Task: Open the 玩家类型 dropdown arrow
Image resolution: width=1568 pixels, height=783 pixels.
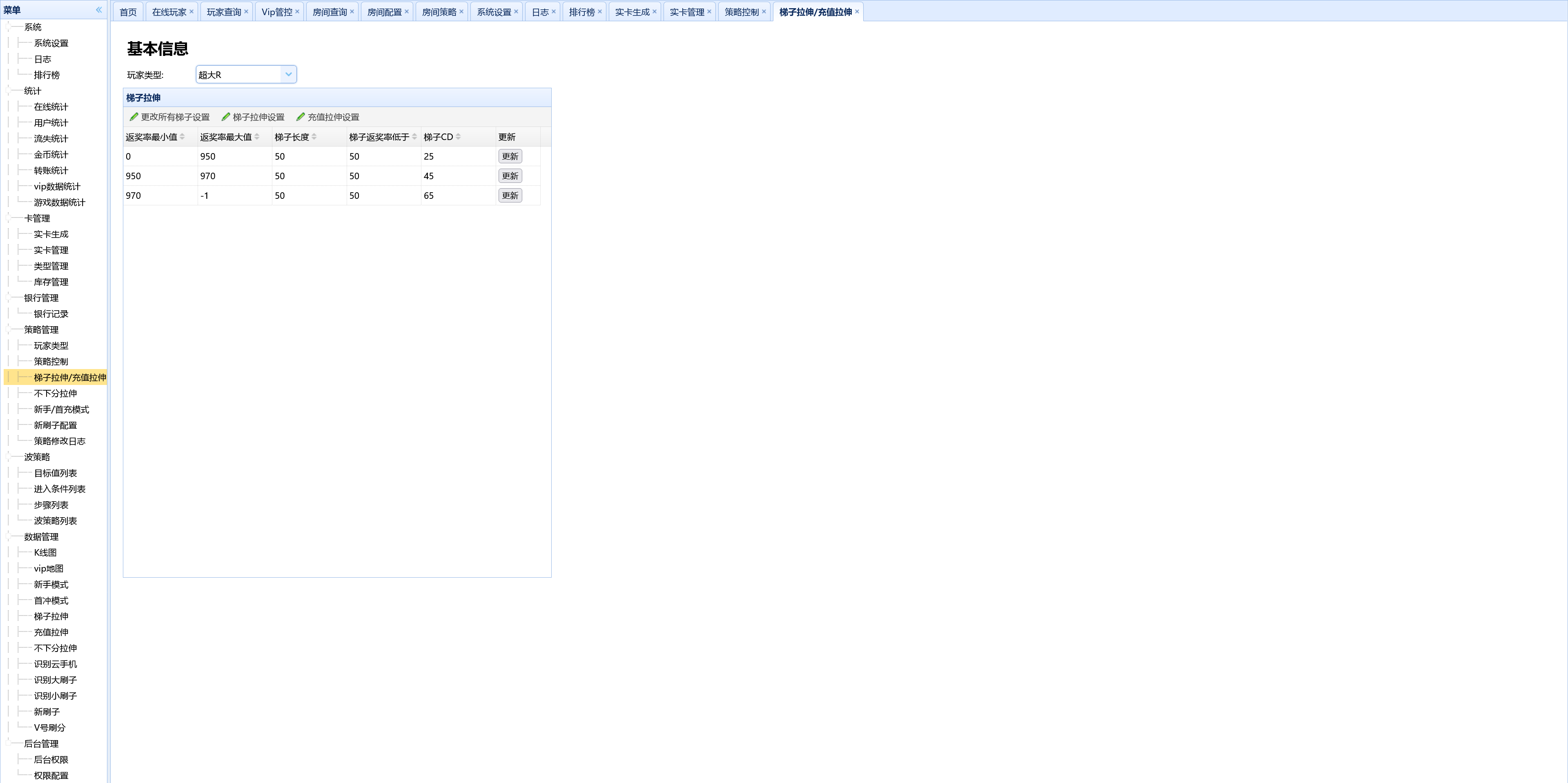Action: (289, 74)
